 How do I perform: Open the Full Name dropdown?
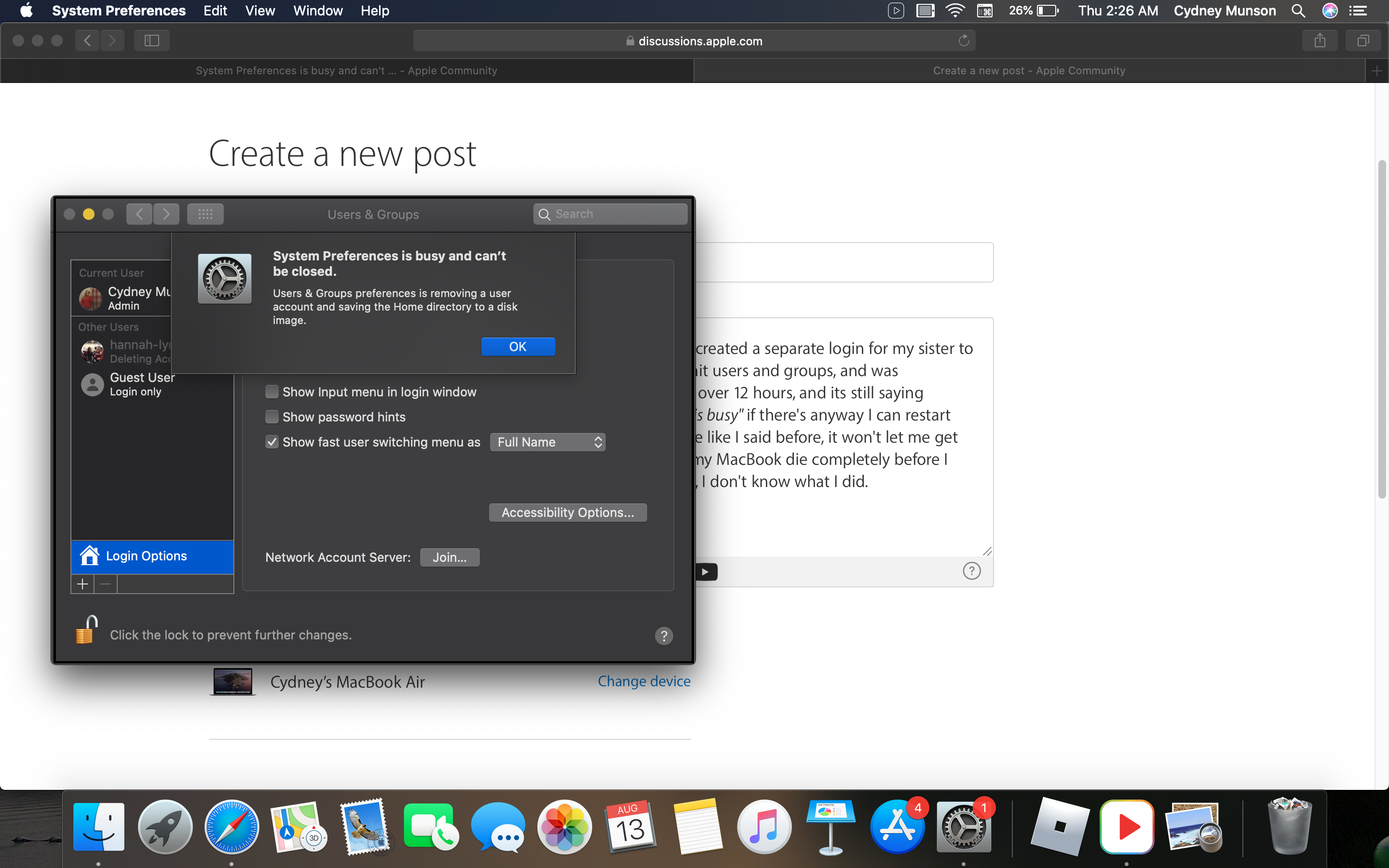pos(547,442)
